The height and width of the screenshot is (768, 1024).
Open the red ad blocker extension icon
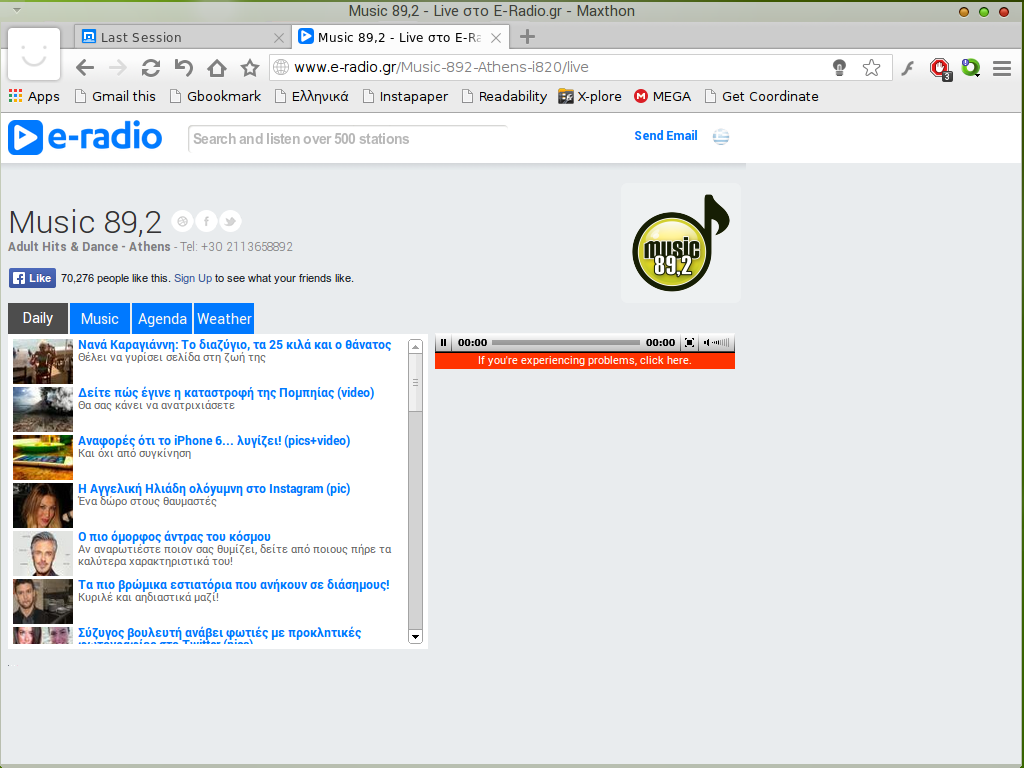click(x=940, y=68)
